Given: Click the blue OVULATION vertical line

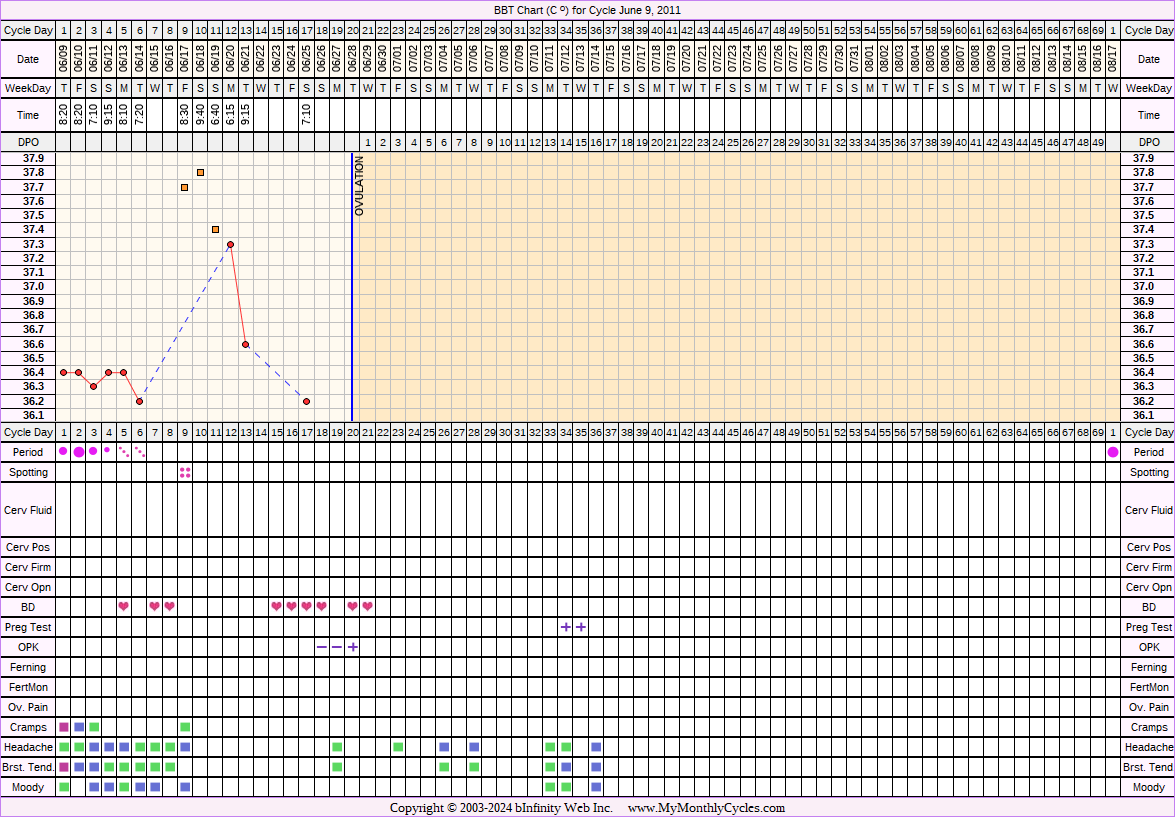Looking at the screenshot, I should click(352, 286).
